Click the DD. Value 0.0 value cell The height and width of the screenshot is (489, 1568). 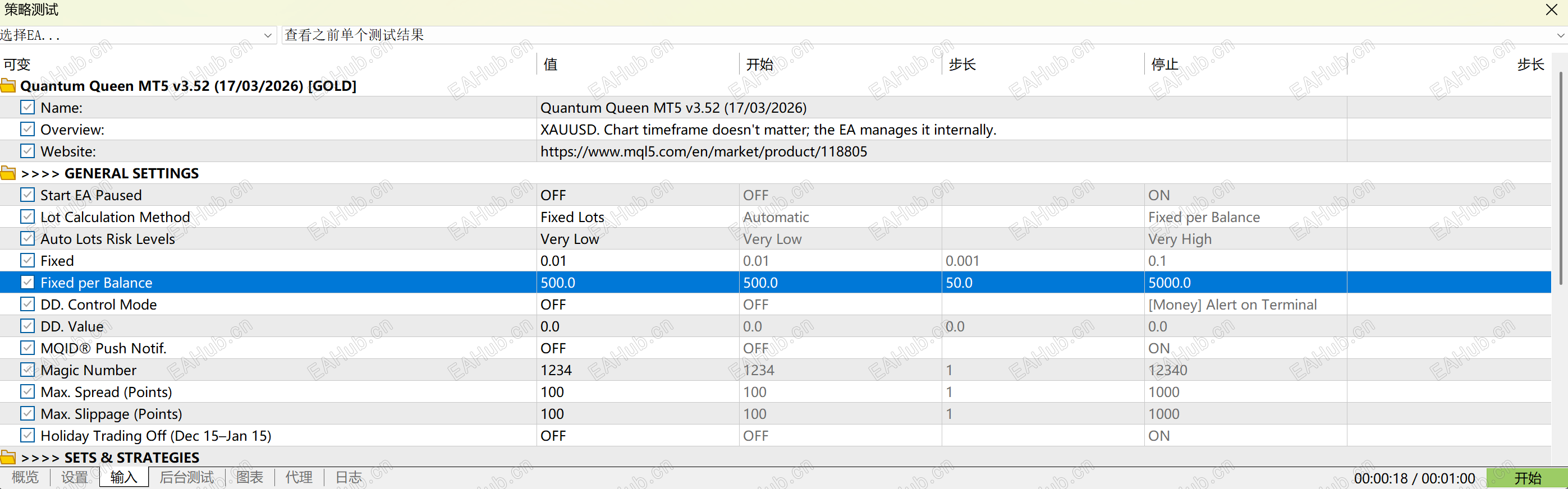(638, 326)
